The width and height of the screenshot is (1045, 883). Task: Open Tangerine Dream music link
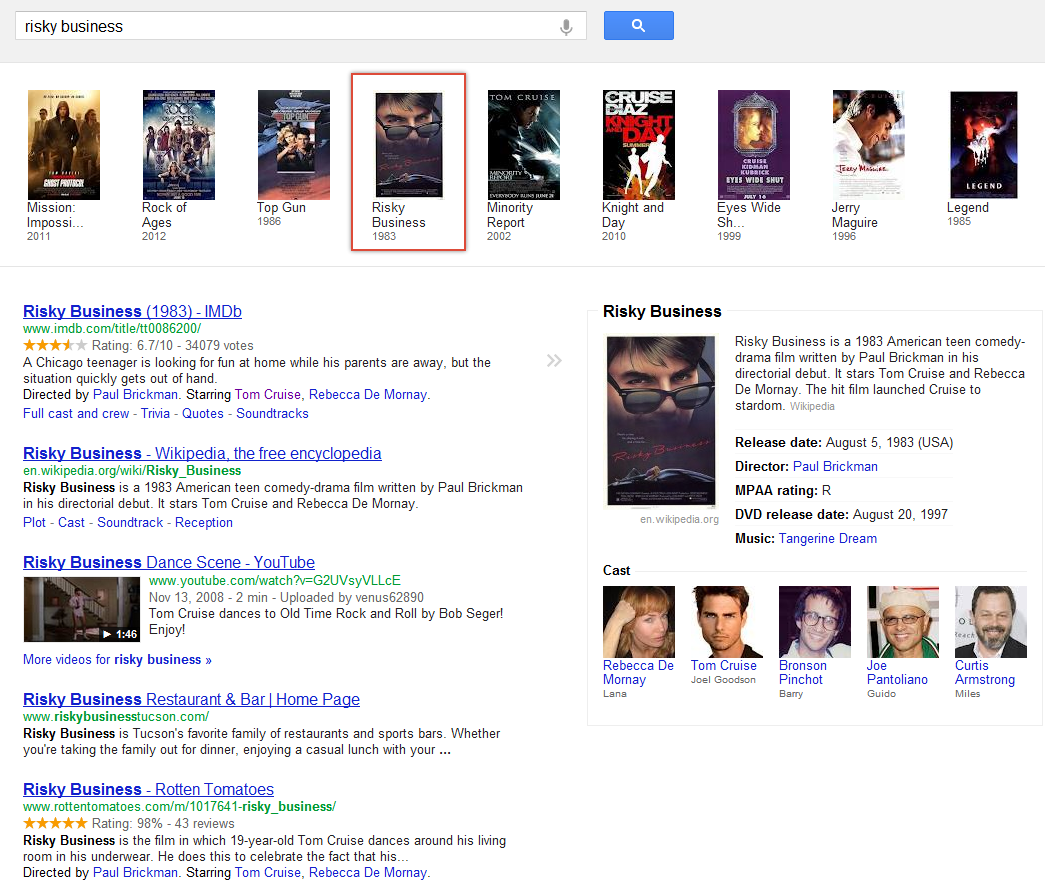828,538
